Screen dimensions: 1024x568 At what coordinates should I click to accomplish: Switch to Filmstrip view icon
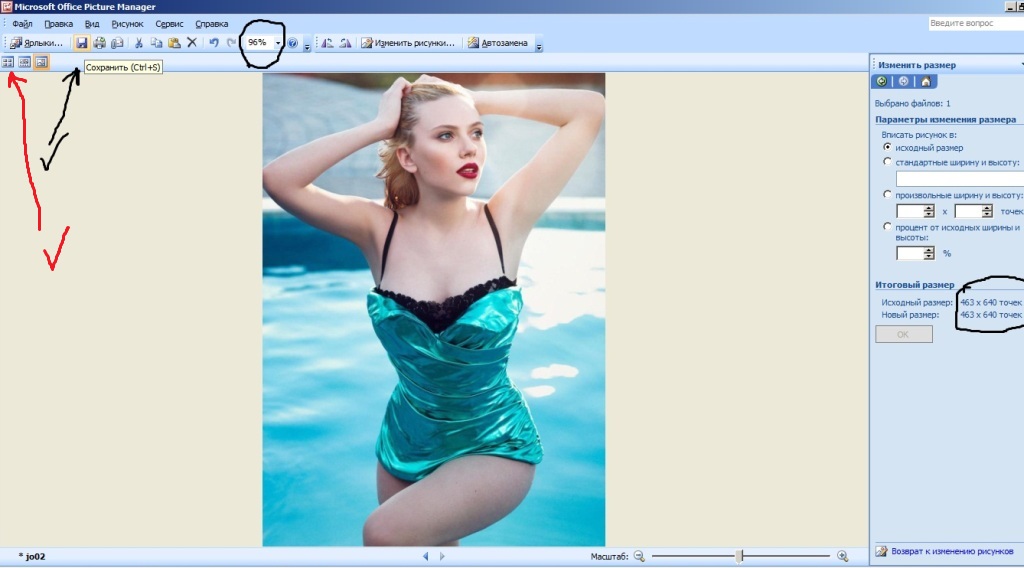click(x=25, y=62)
